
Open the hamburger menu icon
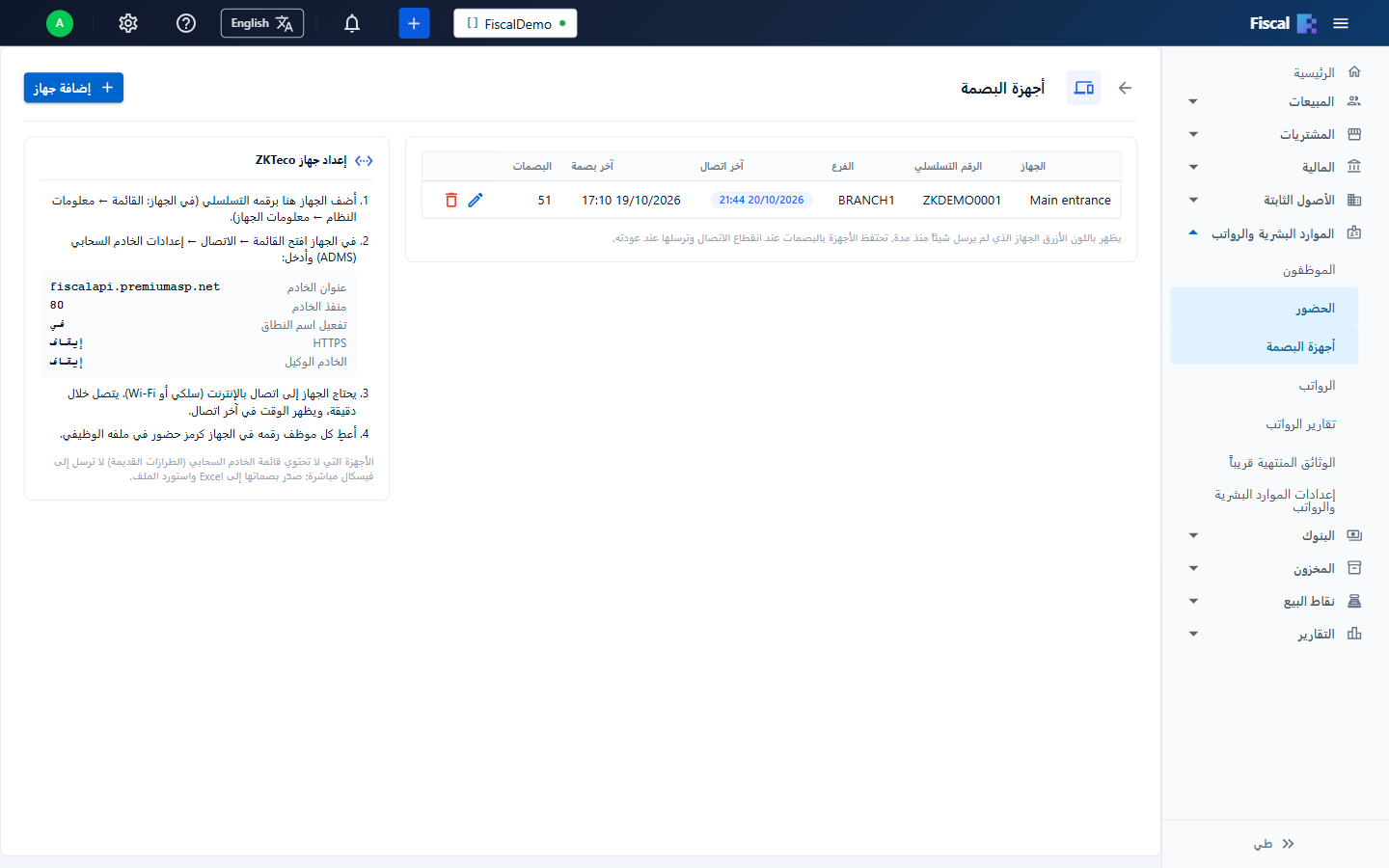click(x=1341, y=23)
